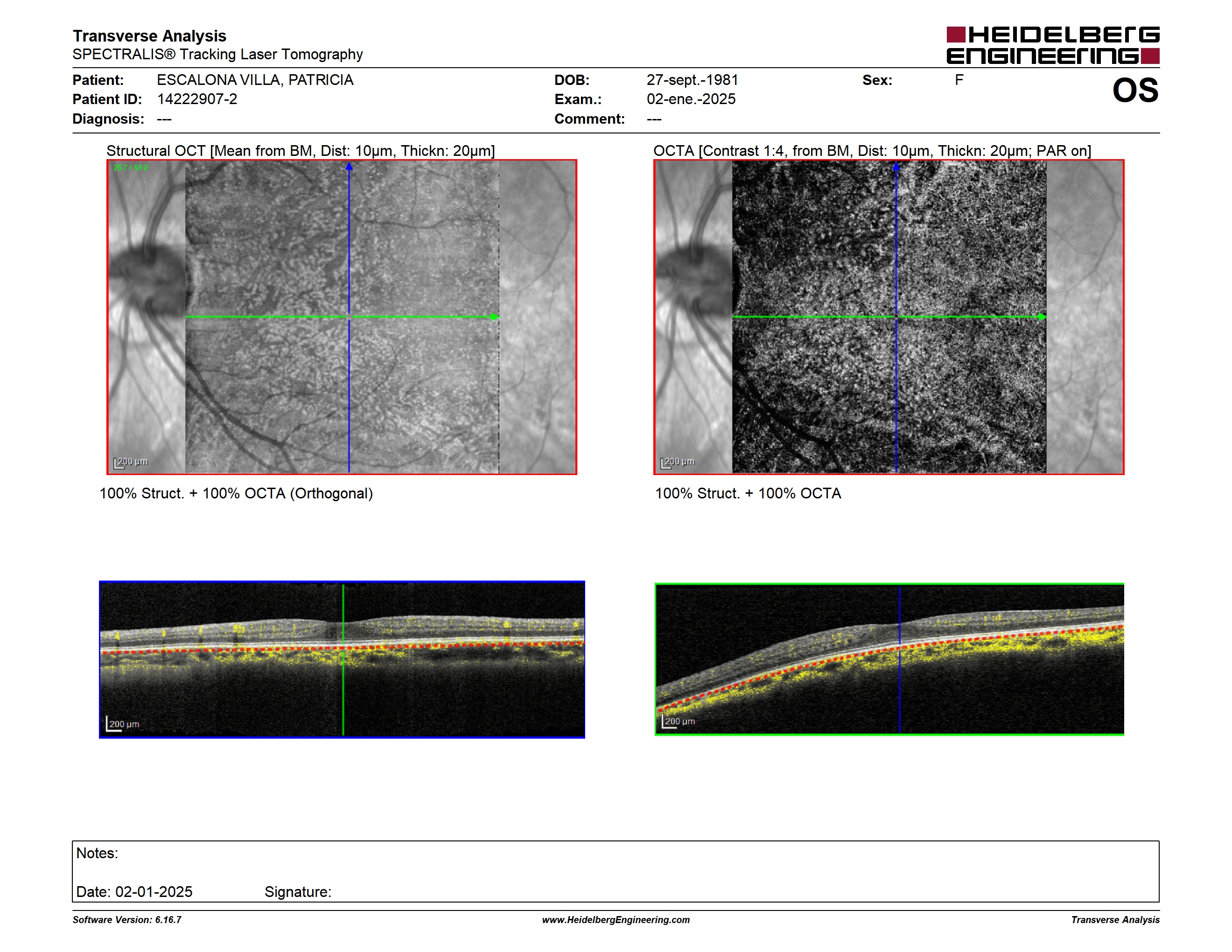Click the 'Comment:' field label
This screenshot has width=1232, height=952.
(x=589, y=119)
